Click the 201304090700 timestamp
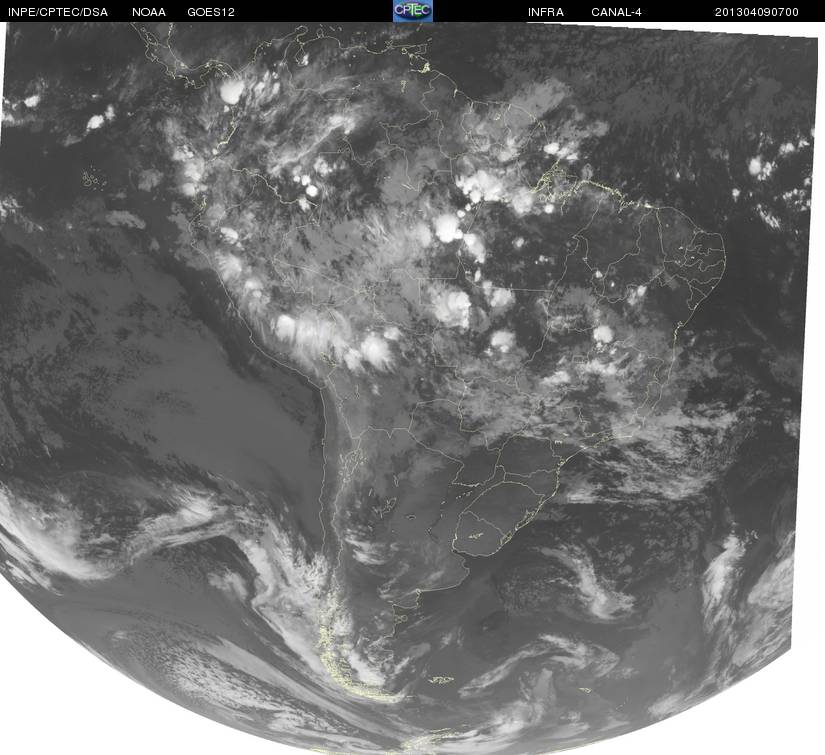 757,12
